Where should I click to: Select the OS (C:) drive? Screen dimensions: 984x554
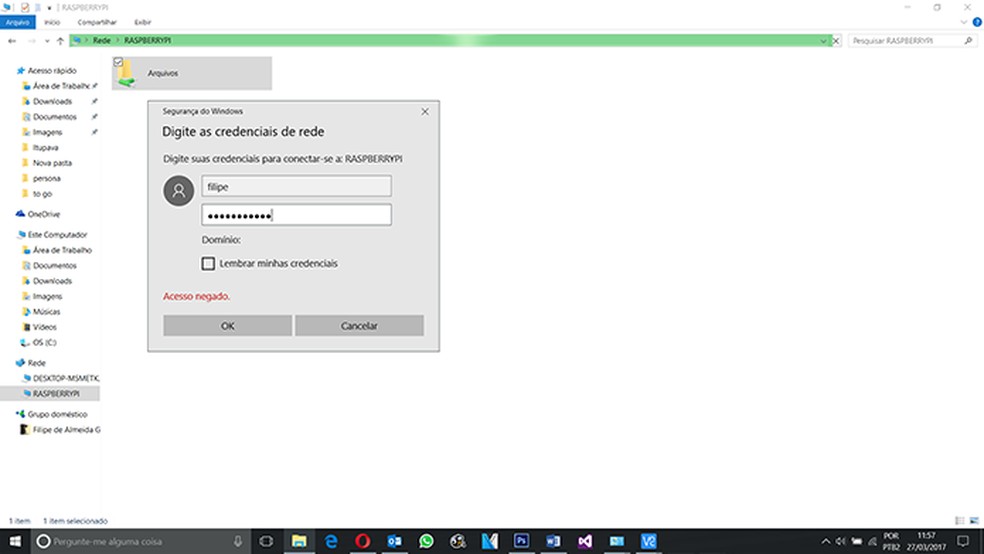point(44,343)
